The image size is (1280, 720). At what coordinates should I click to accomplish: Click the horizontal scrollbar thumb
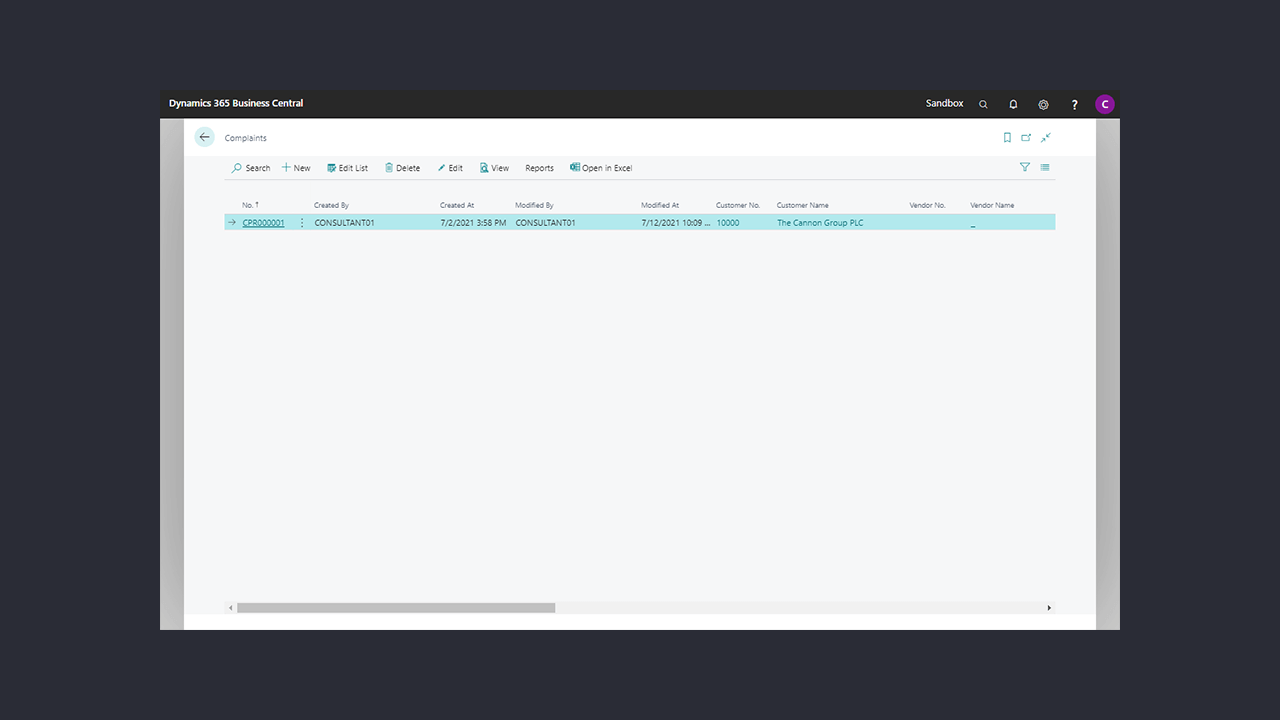click(396, 607)
